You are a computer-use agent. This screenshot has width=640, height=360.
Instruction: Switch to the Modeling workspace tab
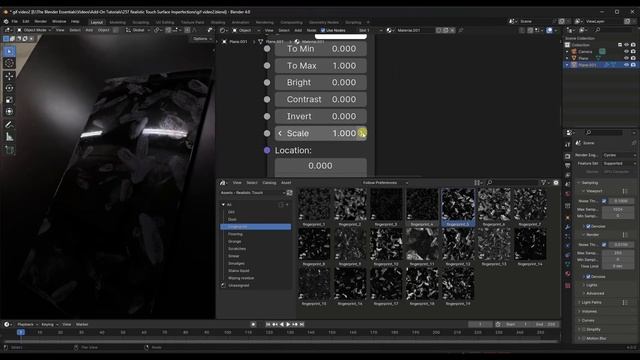pyautogui.click(x=118, y=22)
